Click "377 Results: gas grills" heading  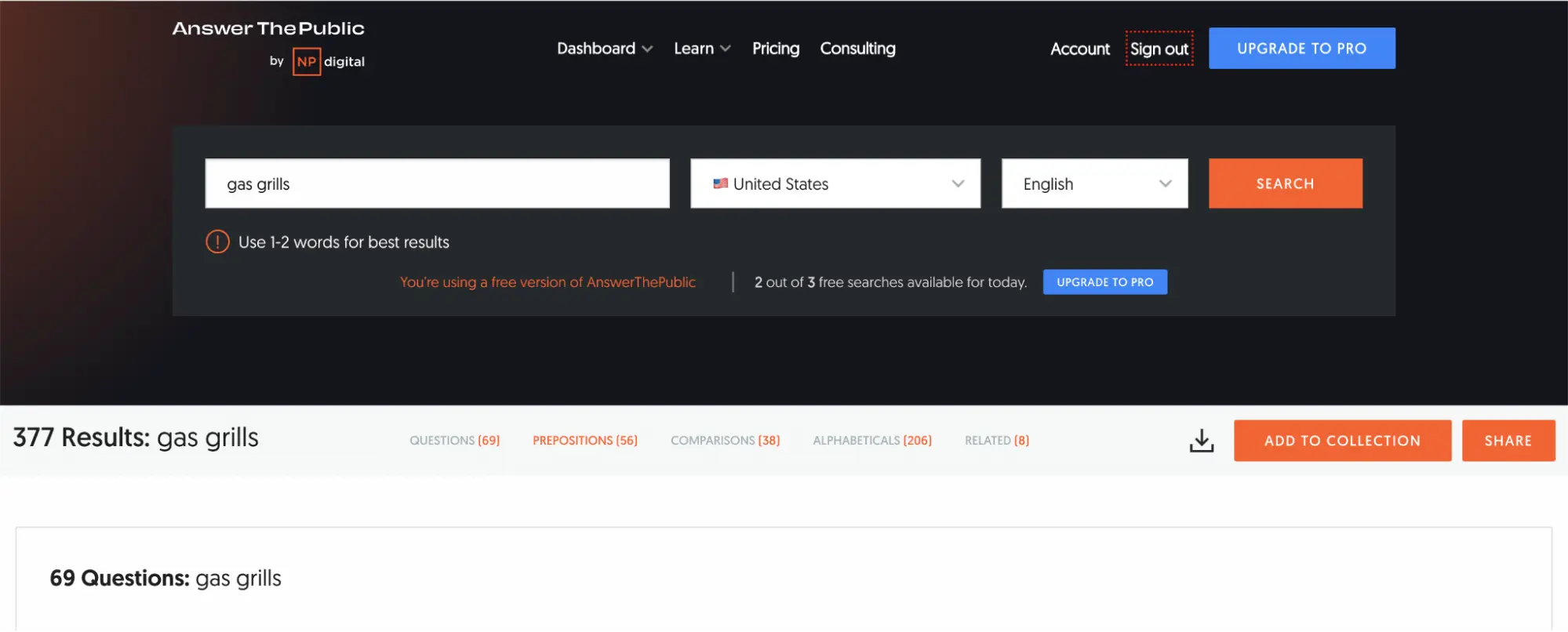coord(136,438)
